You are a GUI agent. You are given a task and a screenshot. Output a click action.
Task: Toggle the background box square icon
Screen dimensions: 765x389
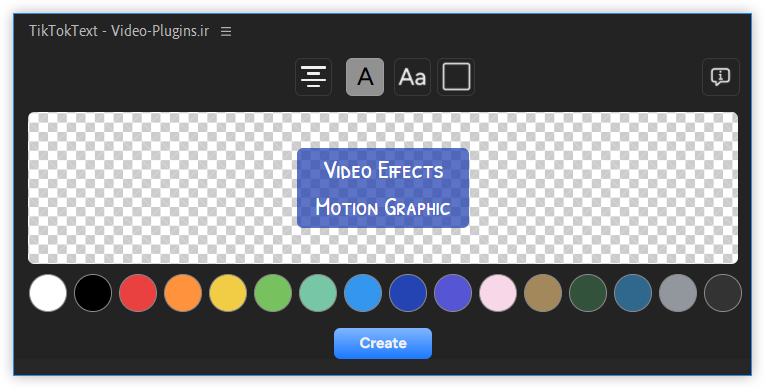click(456, 77)
